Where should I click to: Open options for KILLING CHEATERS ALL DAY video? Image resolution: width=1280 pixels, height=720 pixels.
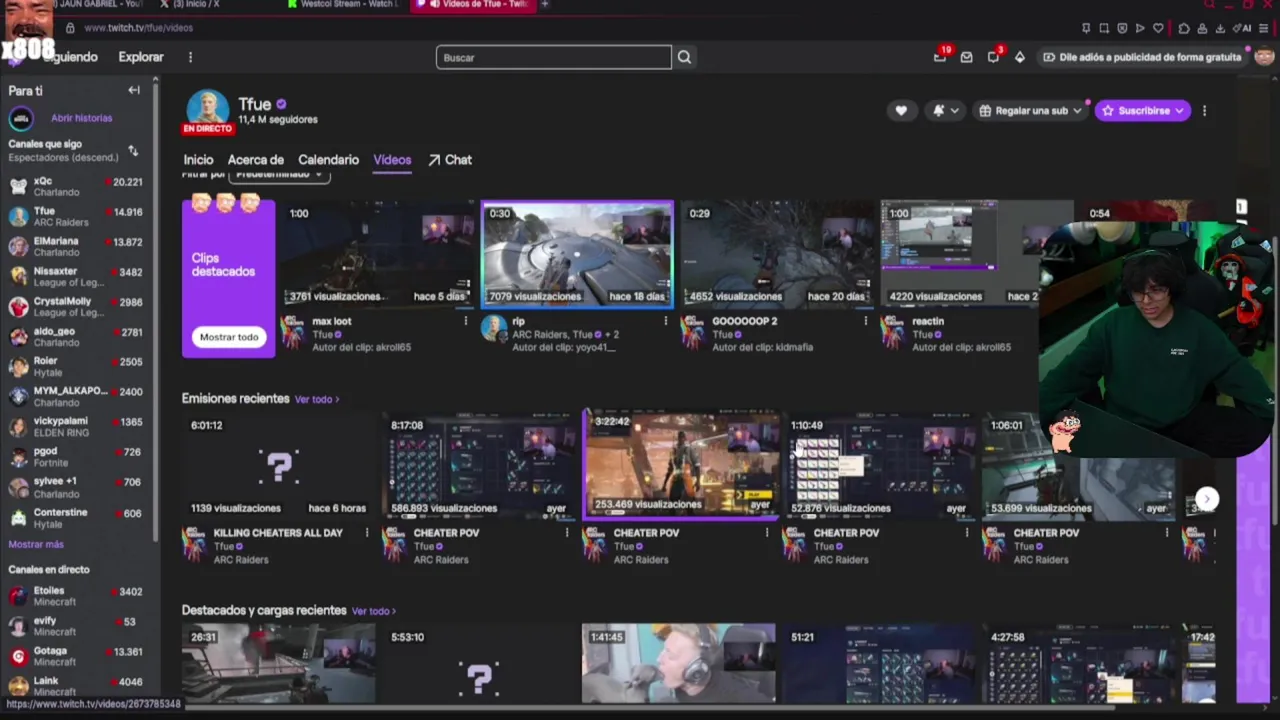(366, 533)
